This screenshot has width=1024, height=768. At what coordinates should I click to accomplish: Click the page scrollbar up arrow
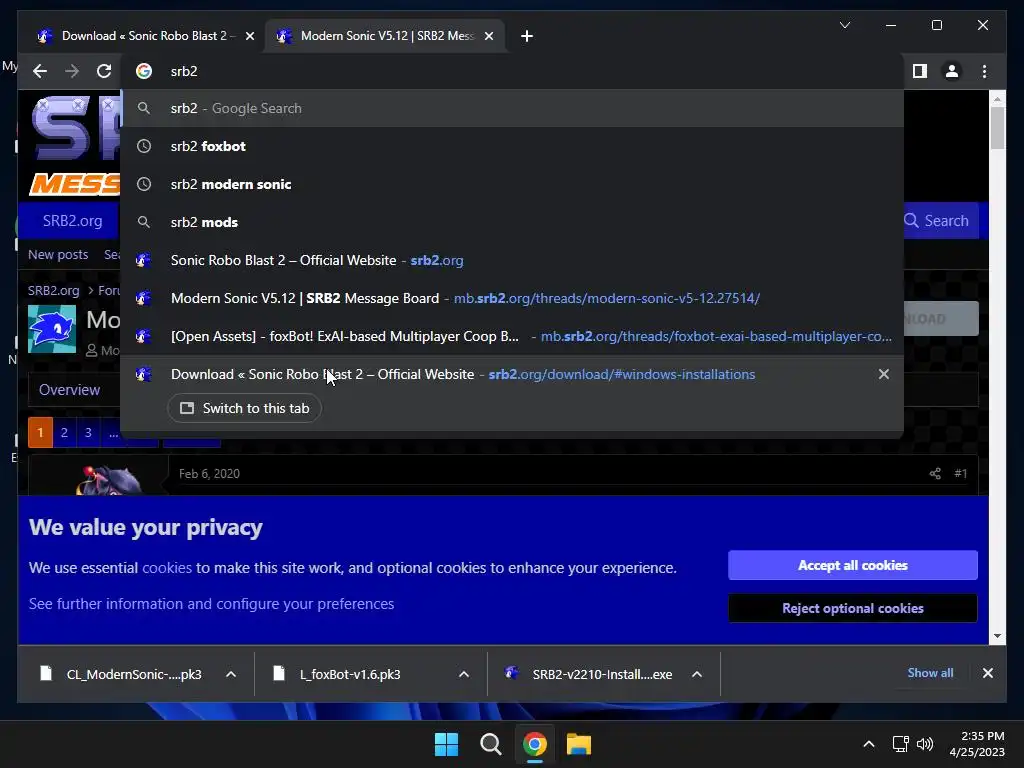[x=997, y=99]
